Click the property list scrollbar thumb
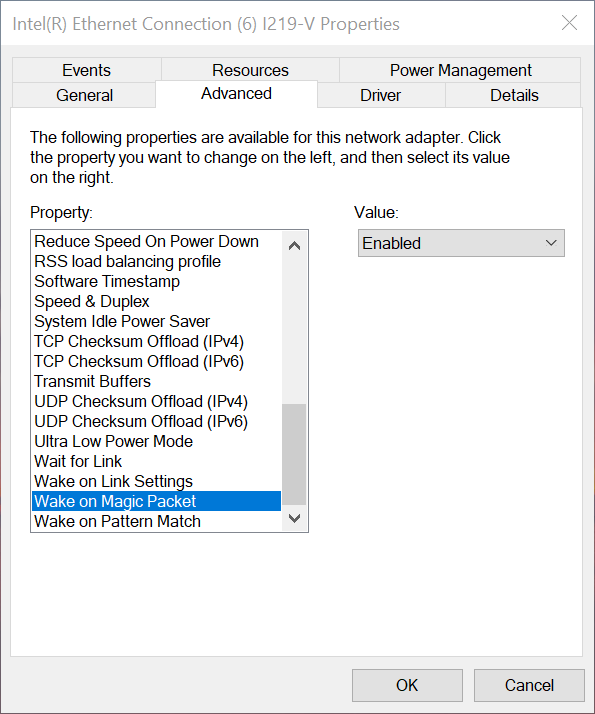Image resolution: width=595 pixels, height=714 pixels. [294, 454]
